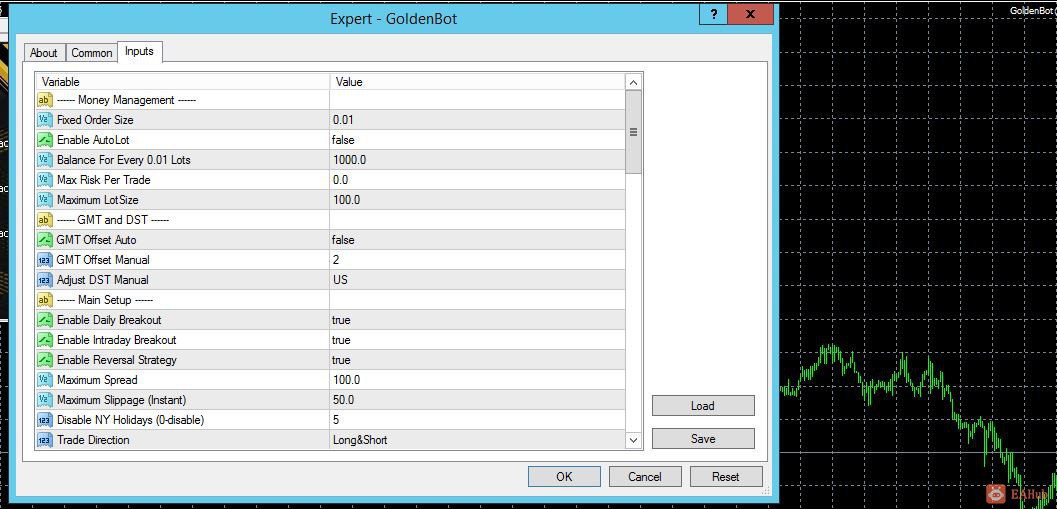Click the icon beside Maximum Slippage (Instant)
The width and height of the screenshot is (1057, 509).
(x=44, y=400)
